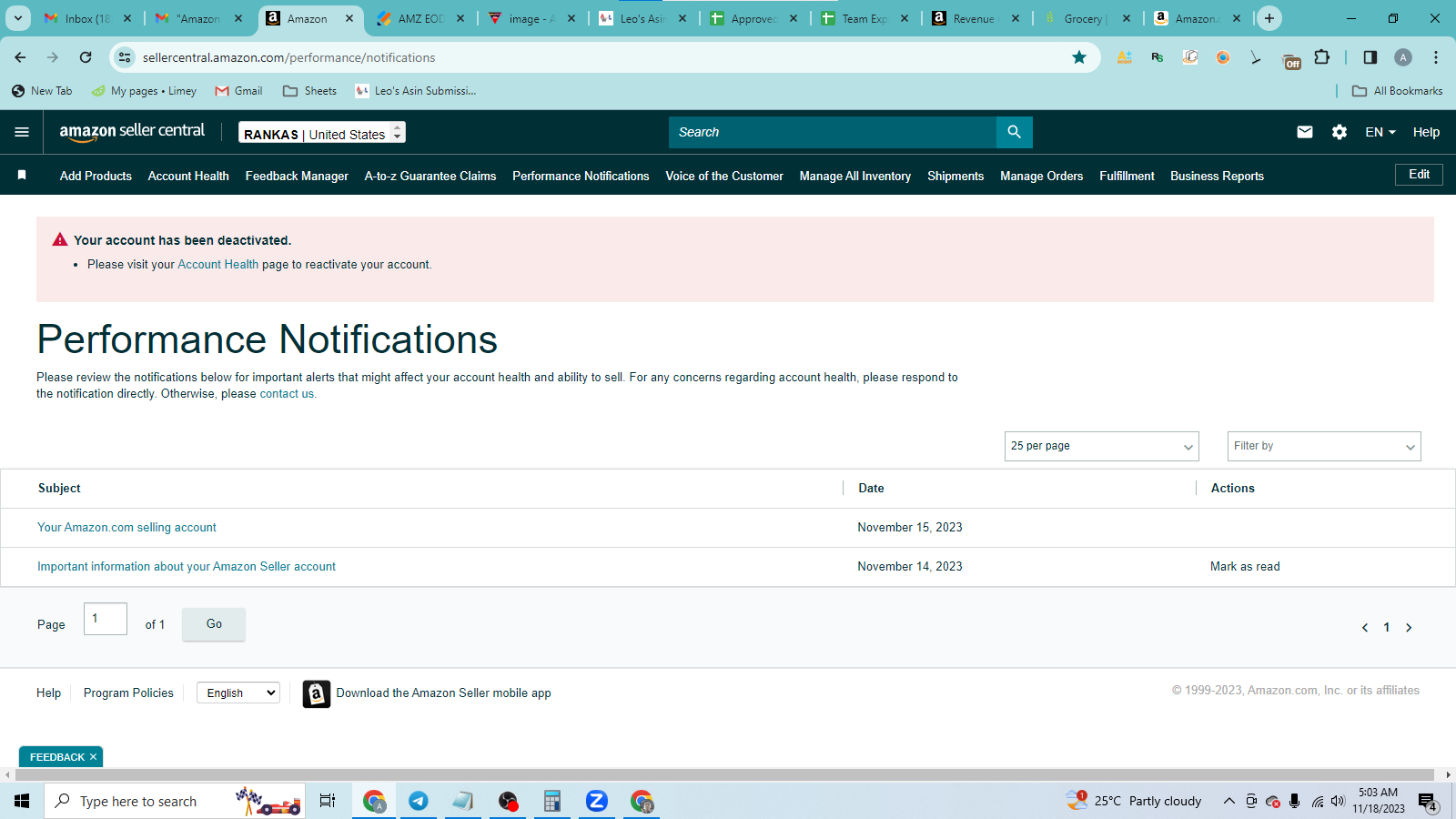
Task: Open Account Health link in deactivation alert
Action: (x=217, y=265)
